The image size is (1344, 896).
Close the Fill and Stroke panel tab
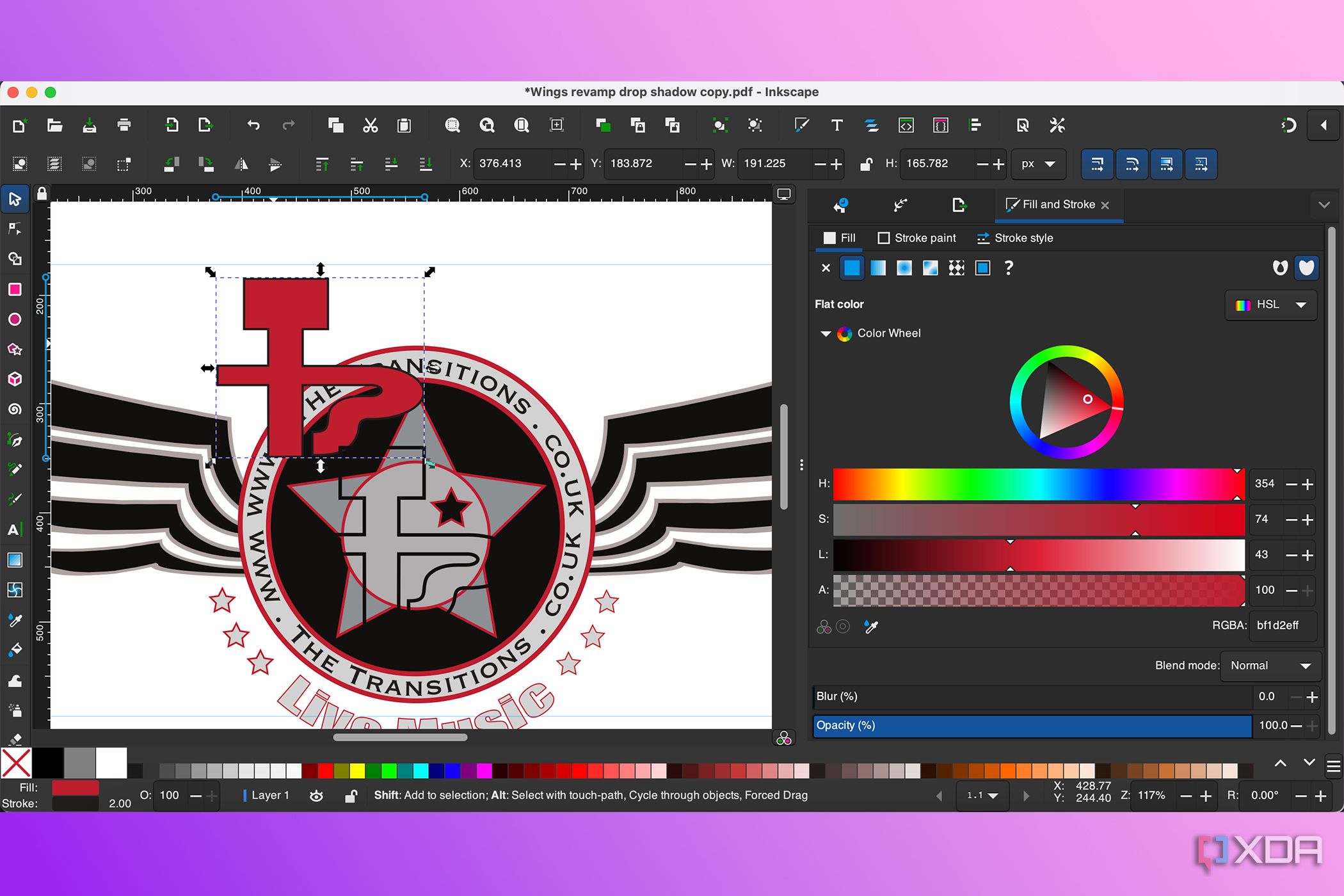[1105, 205]
